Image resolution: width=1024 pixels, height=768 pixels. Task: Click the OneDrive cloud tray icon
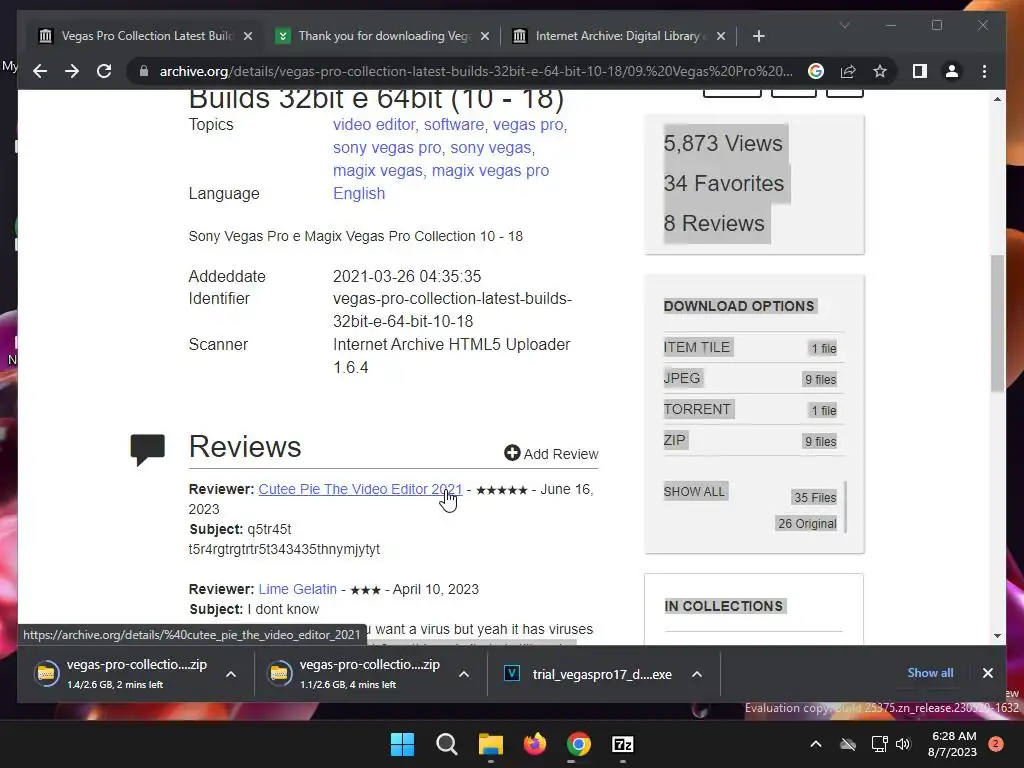(x=848, y=744)
